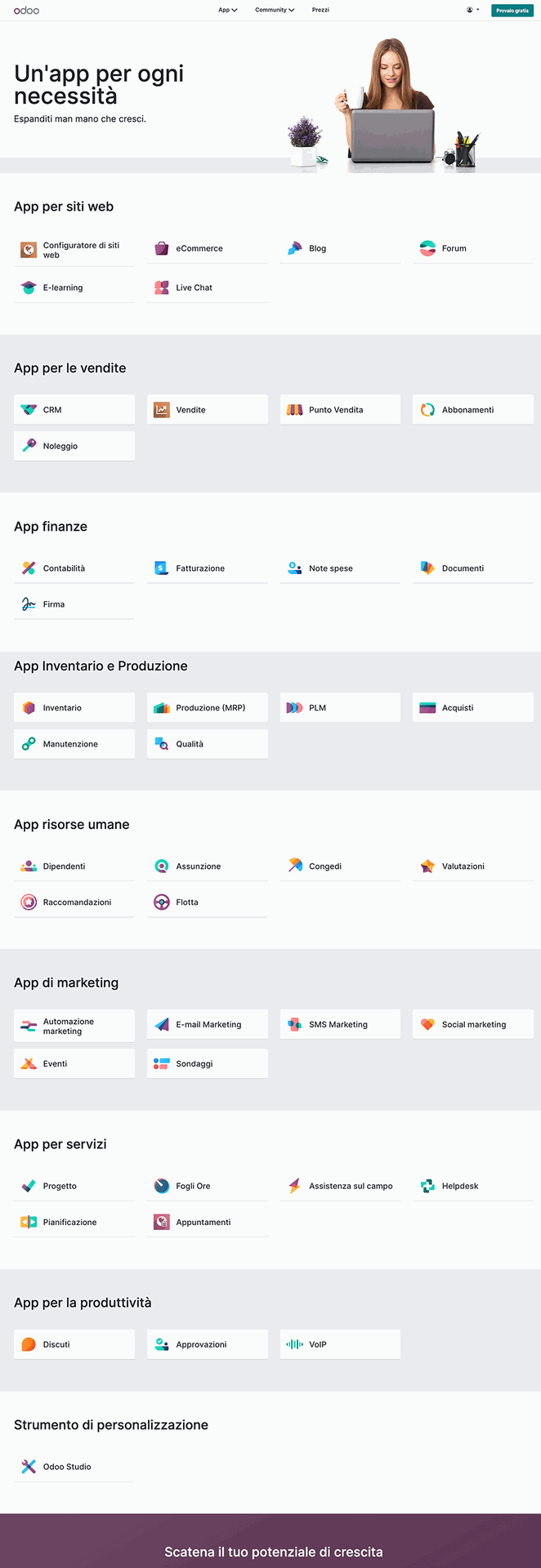541x1568 pixels.
Task: Expand the Community dropdown menu
Action: tap(275, 11)
